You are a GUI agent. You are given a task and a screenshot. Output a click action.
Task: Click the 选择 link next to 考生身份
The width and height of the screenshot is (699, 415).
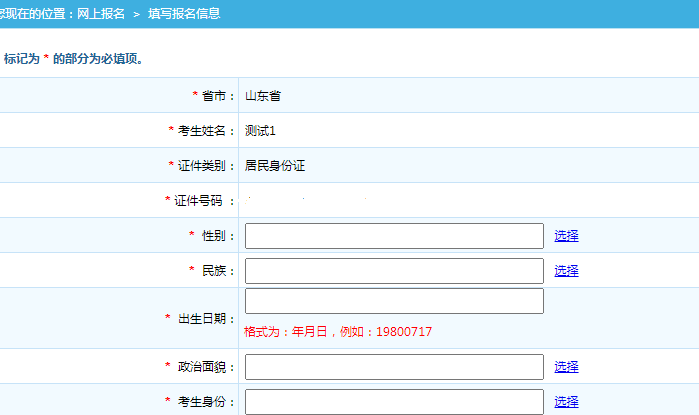566,402
